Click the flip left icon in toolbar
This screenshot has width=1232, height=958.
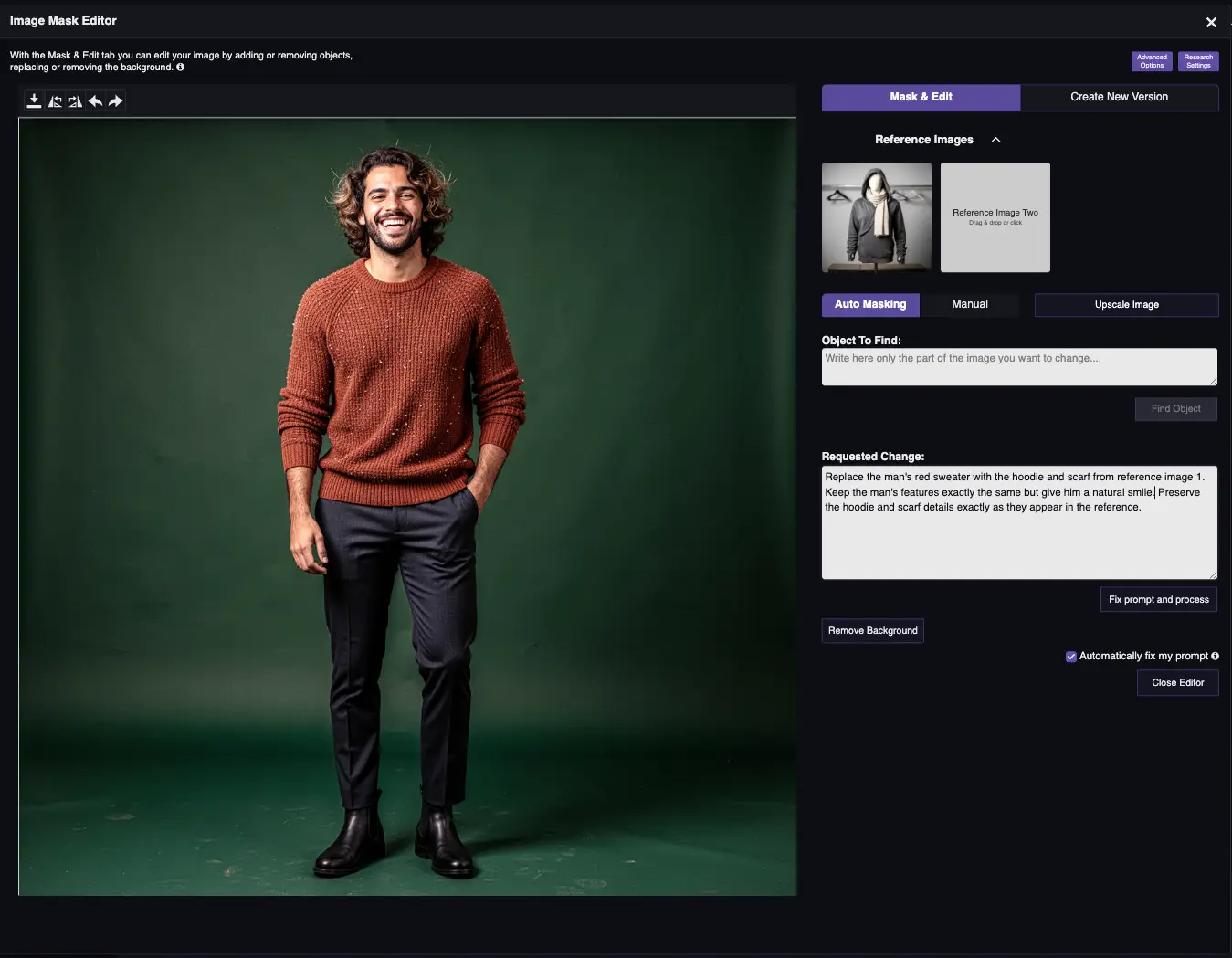point(55,101)
